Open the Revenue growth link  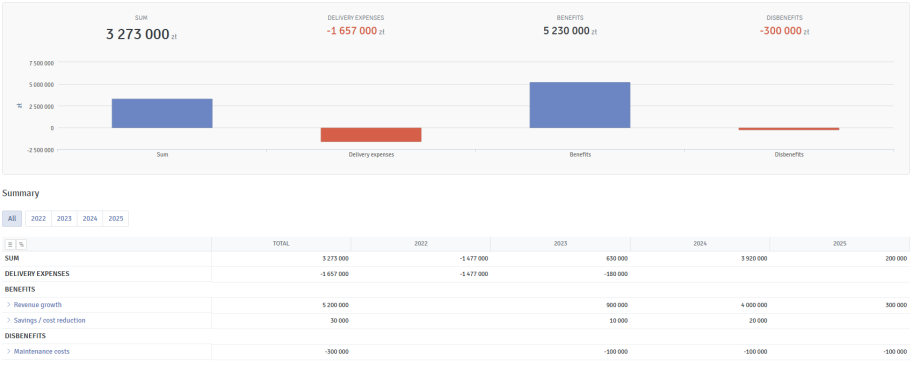[37, 304]
